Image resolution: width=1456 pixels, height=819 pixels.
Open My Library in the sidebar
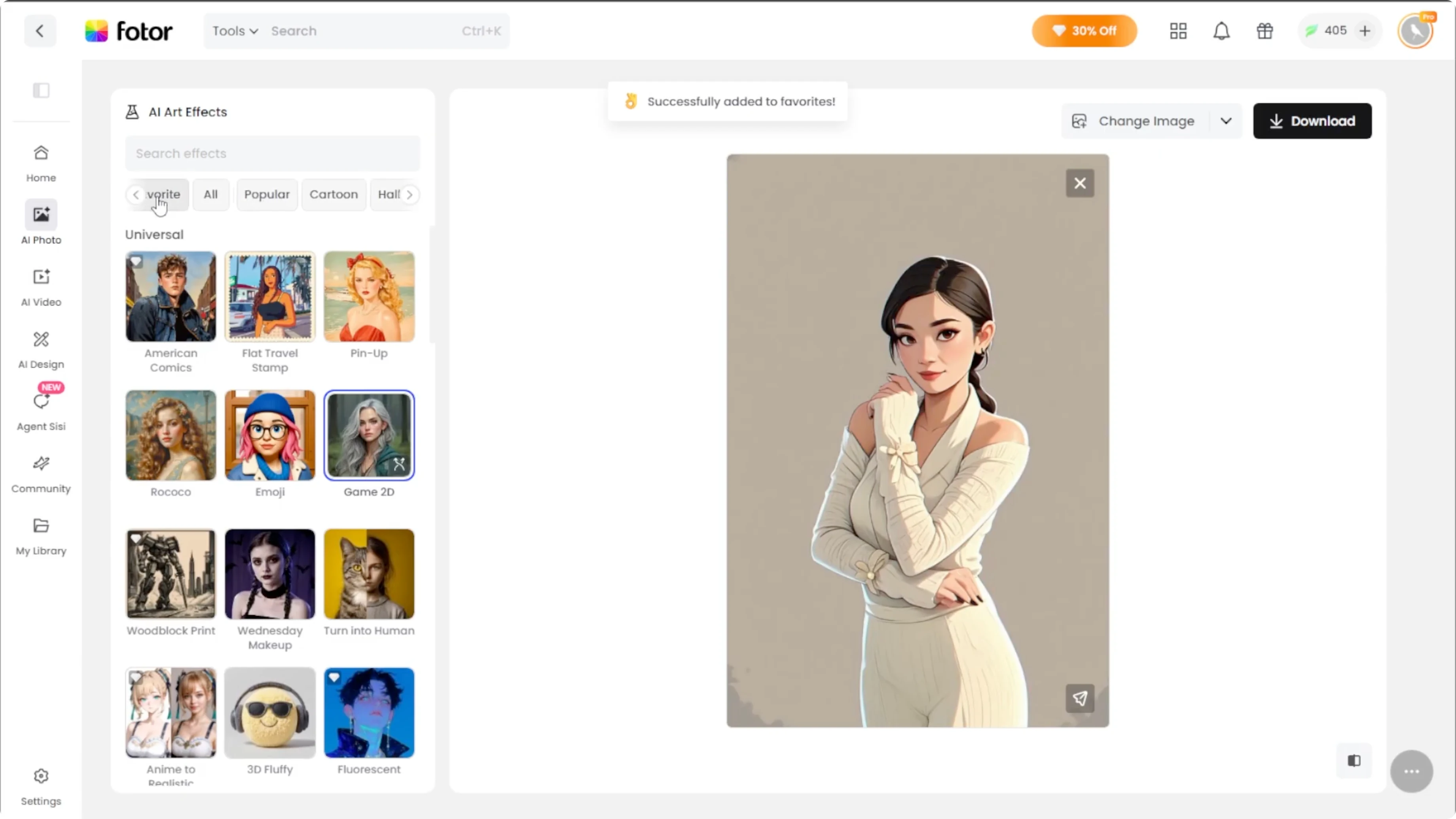click(x=41, y=536)
